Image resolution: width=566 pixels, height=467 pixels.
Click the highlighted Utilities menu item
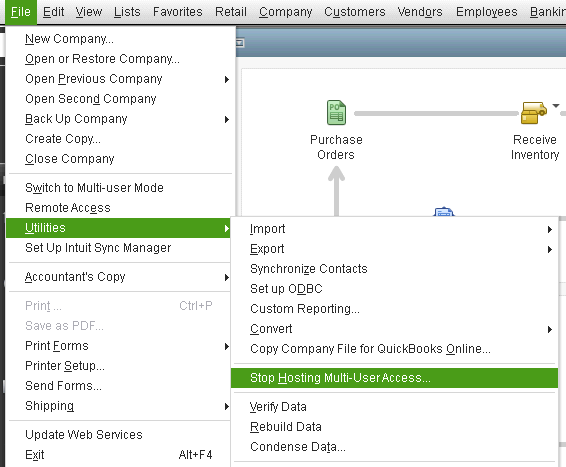pos(118,228)
